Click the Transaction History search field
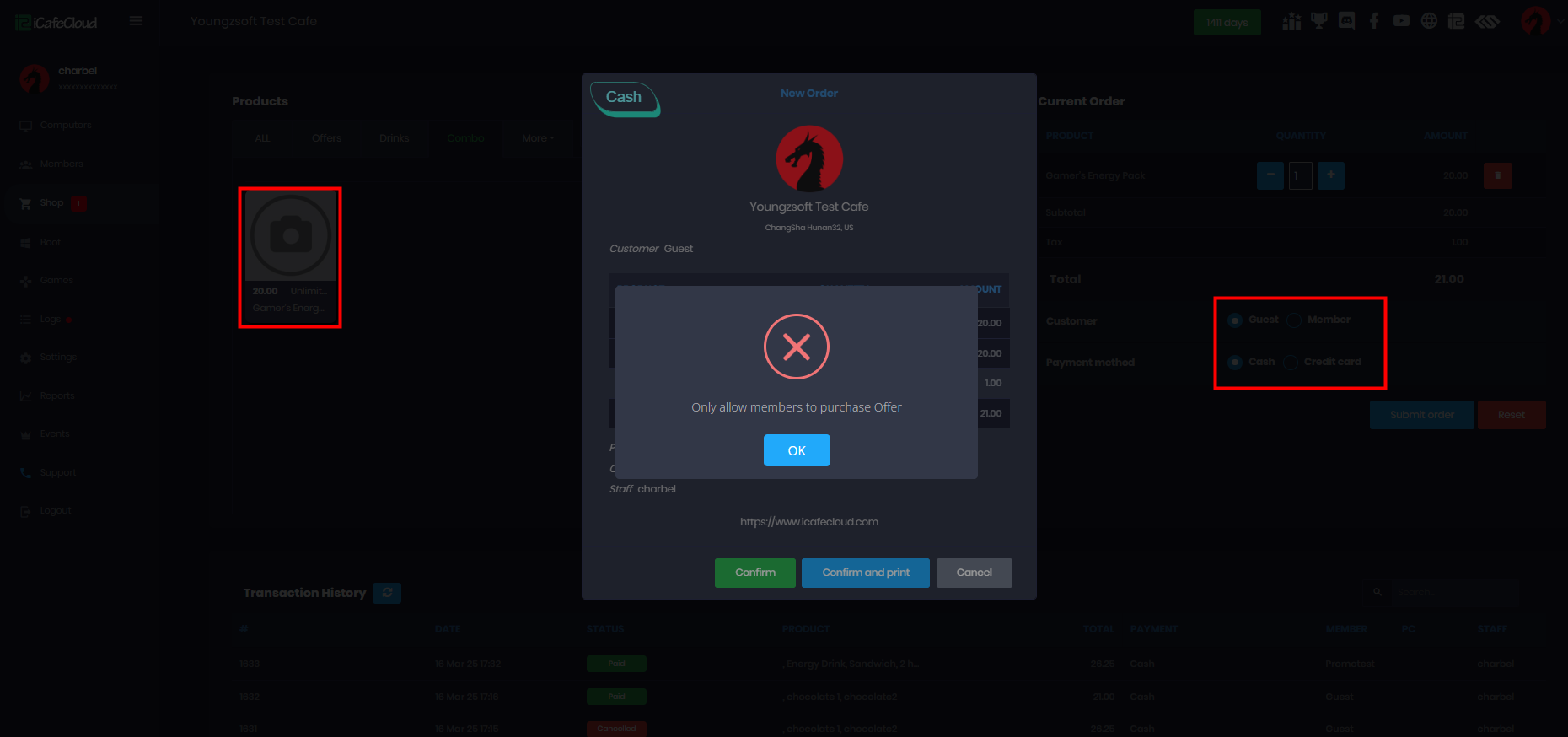 (x=1454, y=592)
